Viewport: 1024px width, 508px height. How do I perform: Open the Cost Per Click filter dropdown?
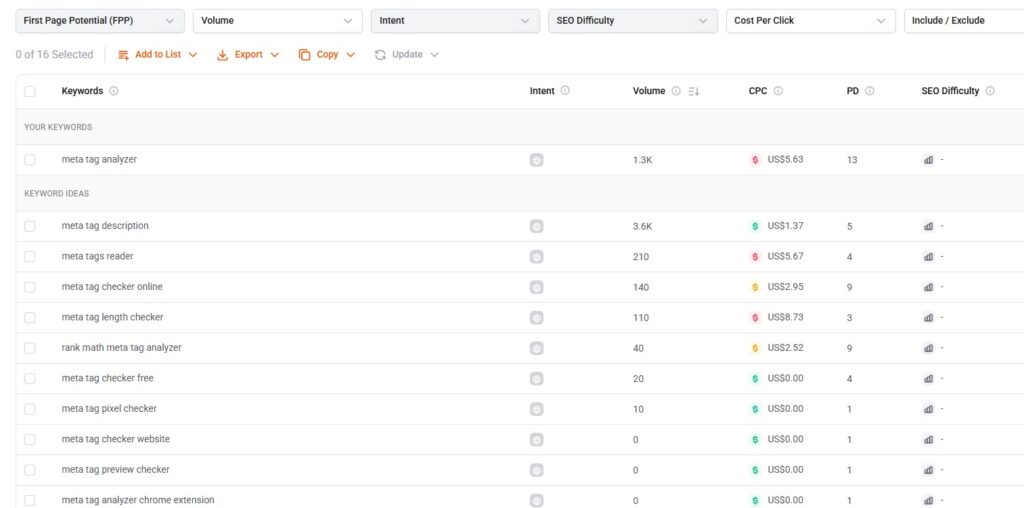(810, 21)
